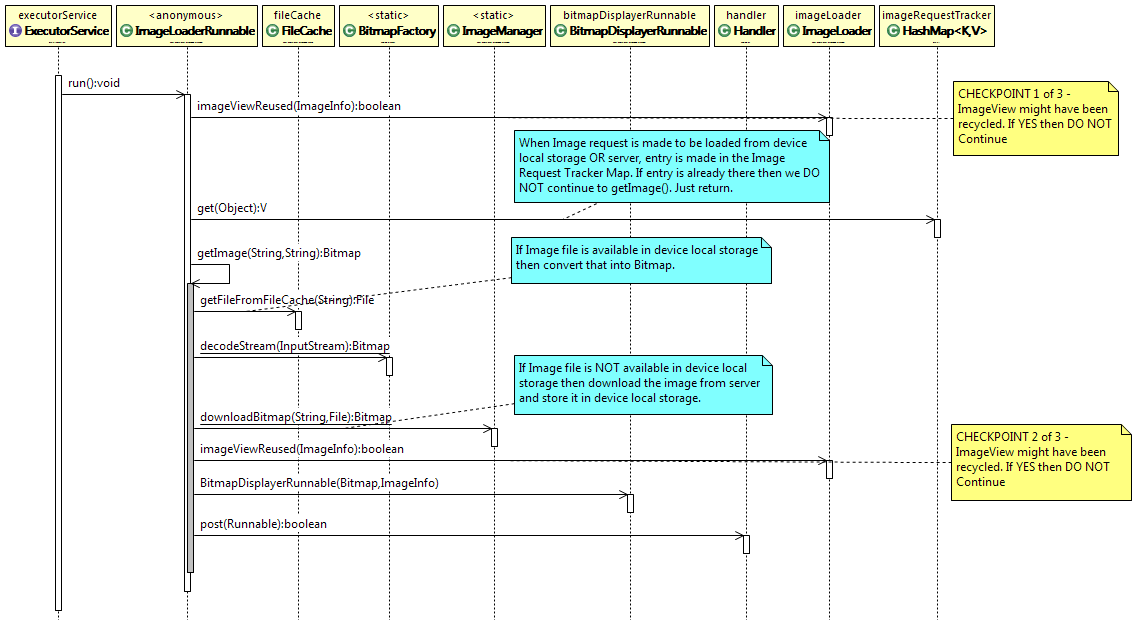The image size is (1141, 620).
Task: Click the Image Request Tracker Map note
Action: tap(671, 165)
